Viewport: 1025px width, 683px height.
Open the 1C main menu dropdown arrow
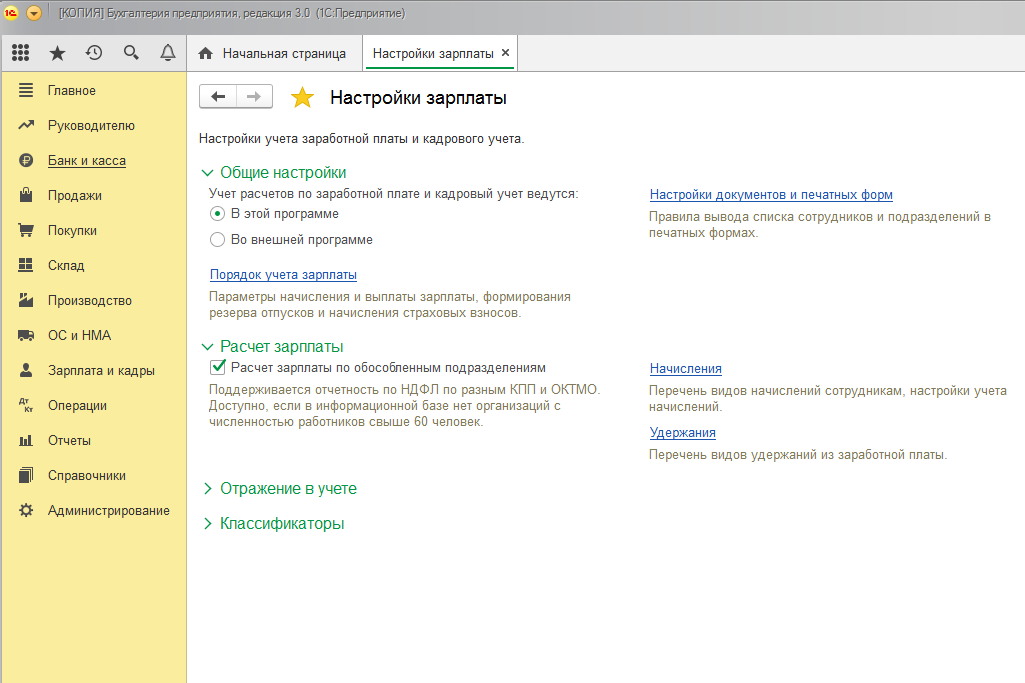coord(34,13)
